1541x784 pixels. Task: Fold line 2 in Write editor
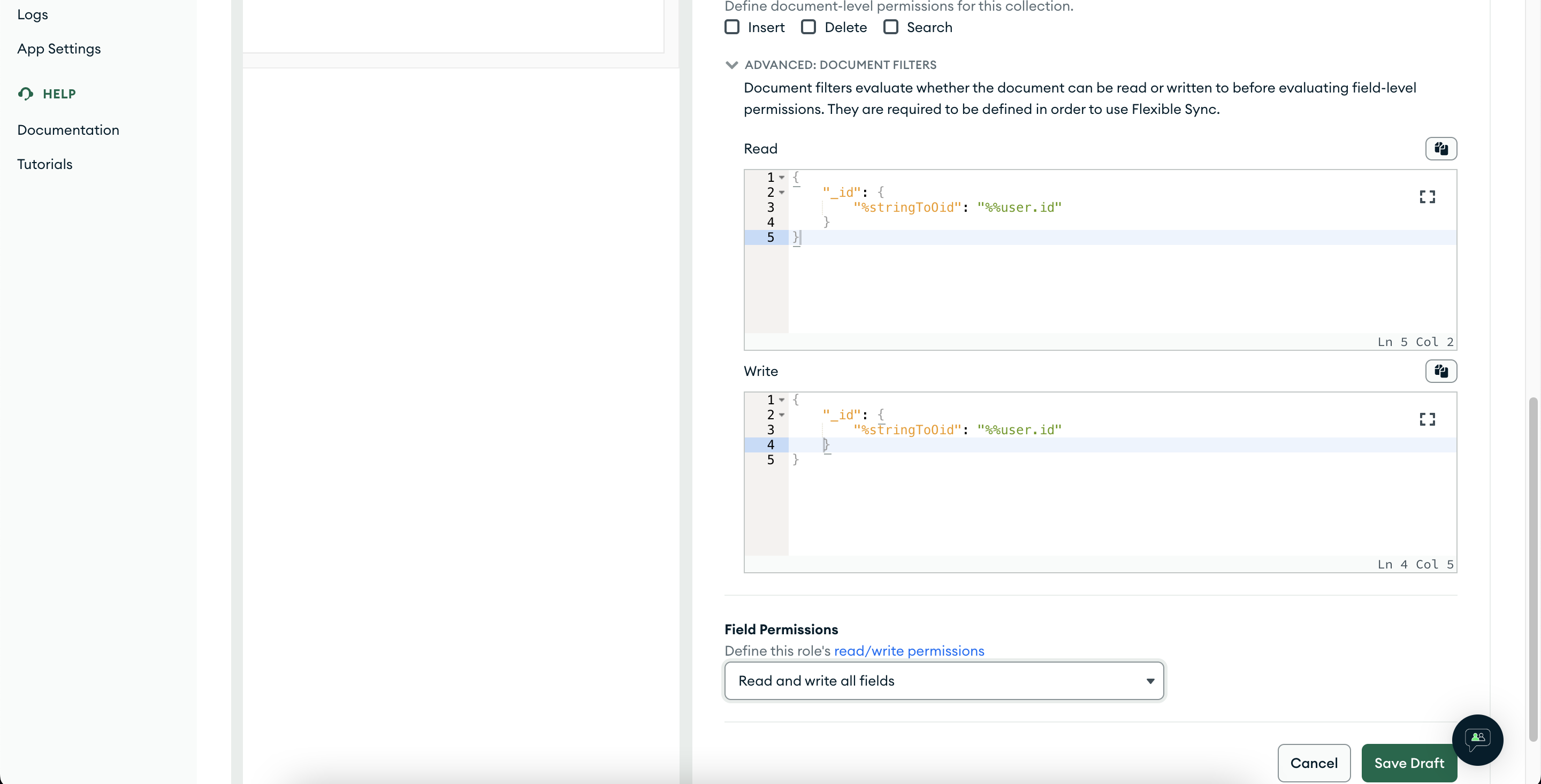[x=781, y=414]
